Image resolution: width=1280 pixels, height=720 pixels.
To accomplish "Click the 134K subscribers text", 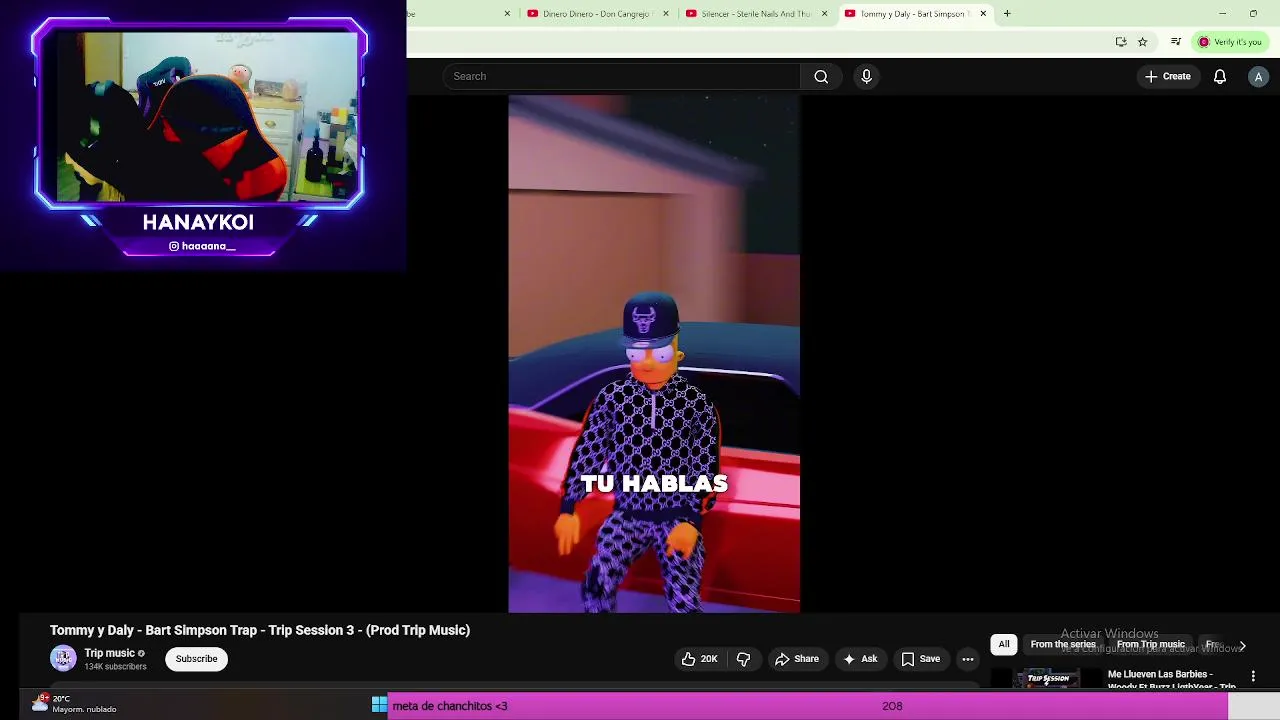I will coord(115,667).
